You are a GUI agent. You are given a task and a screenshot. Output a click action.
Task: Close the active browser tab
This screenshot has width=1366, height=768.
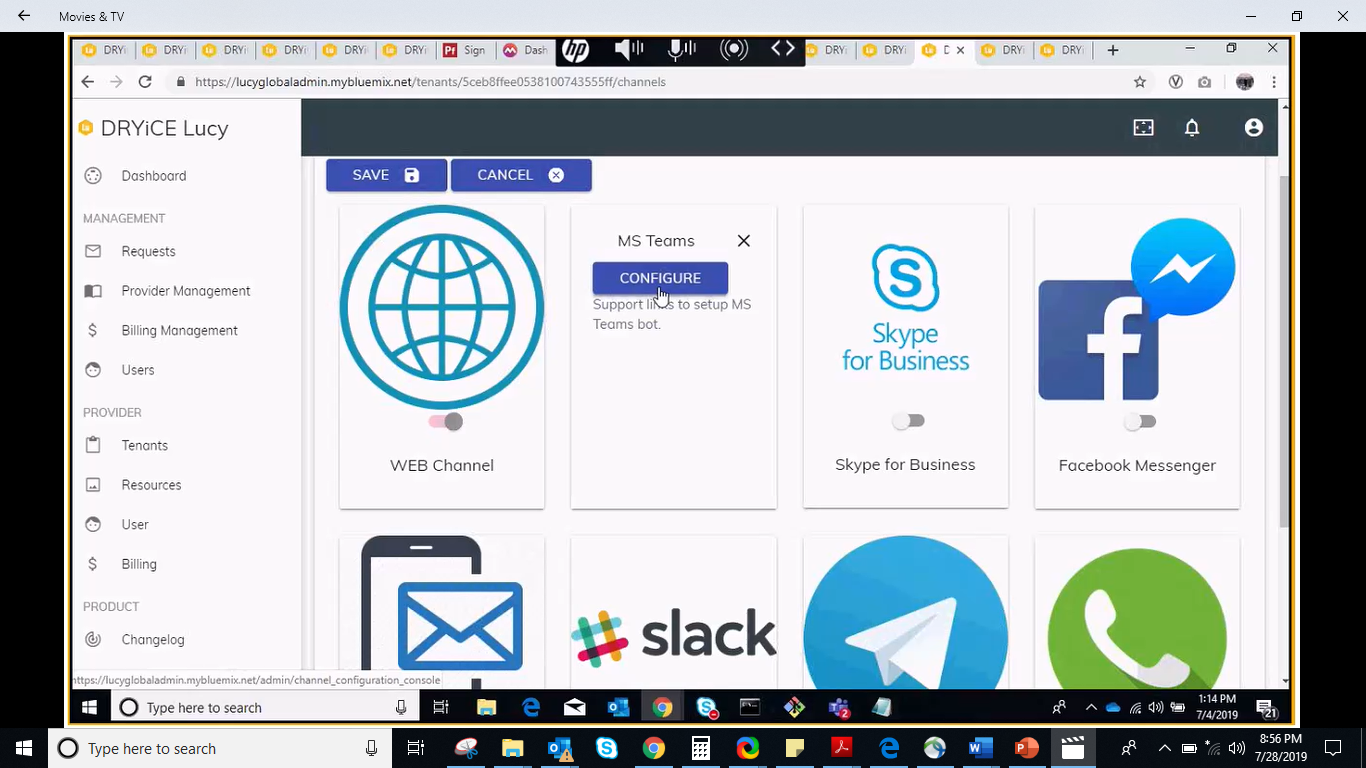coord(961,50)
